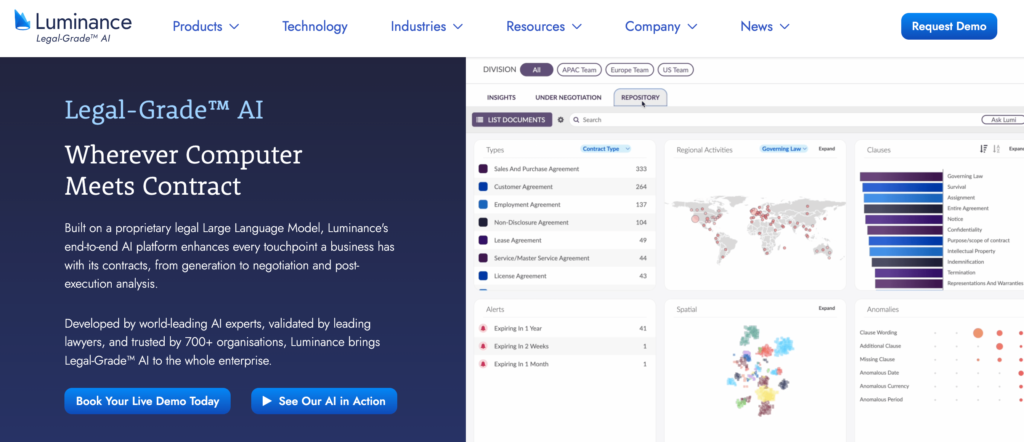Screen dimensions: 1024x442
Task: Click the Sales And Purchase Agreement color swatch
Action: click(484, 169)
